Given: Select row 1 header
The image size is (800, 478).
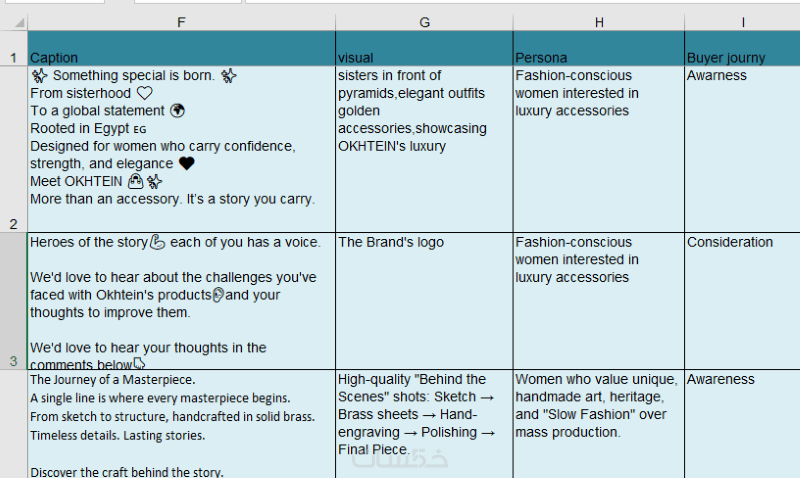Looking at the screenshot, I should pyautogui.click(x=13, y=57).
